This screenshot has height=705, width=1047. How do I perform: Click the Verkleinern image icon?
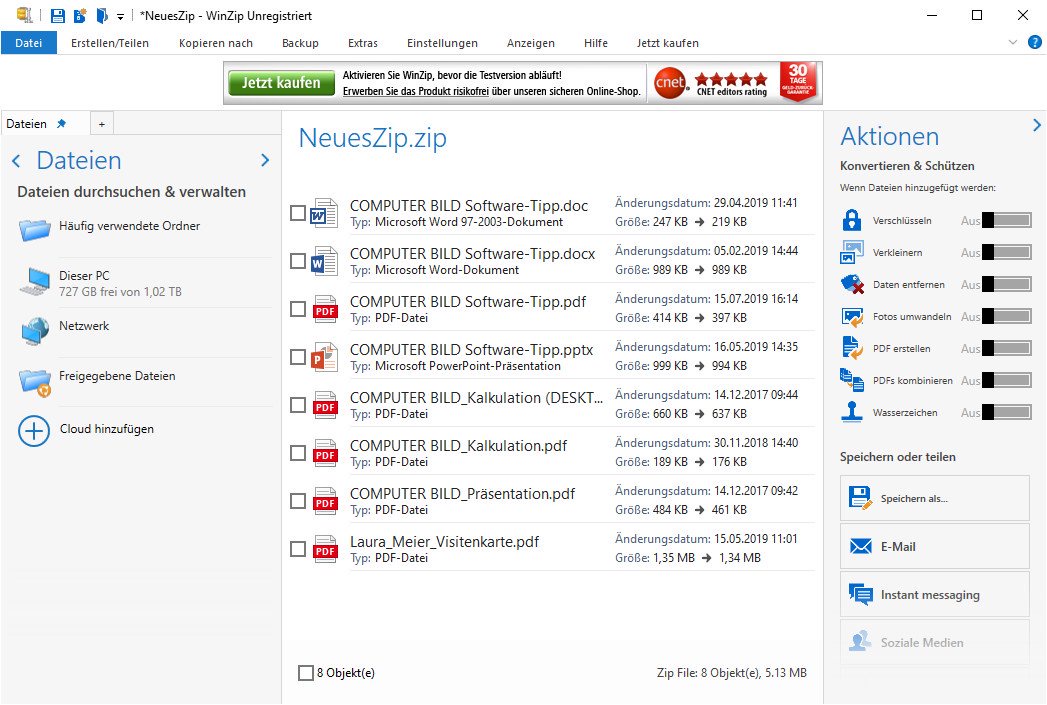851,252
